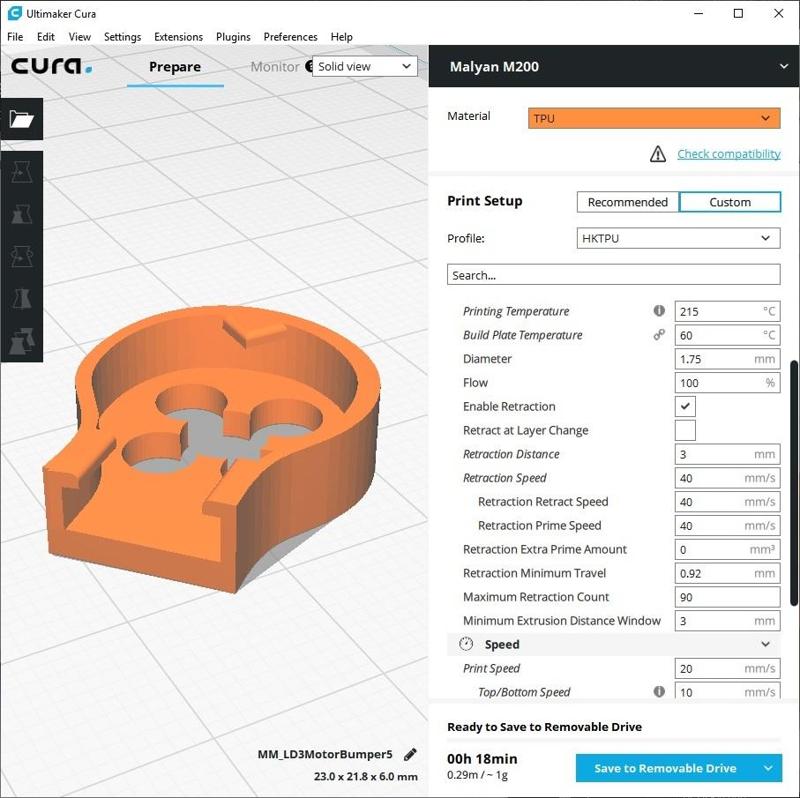Toggle the Retract at Layer Change checkbox
The height and width of the screenshot is (798, 800).
click(685, 430)
